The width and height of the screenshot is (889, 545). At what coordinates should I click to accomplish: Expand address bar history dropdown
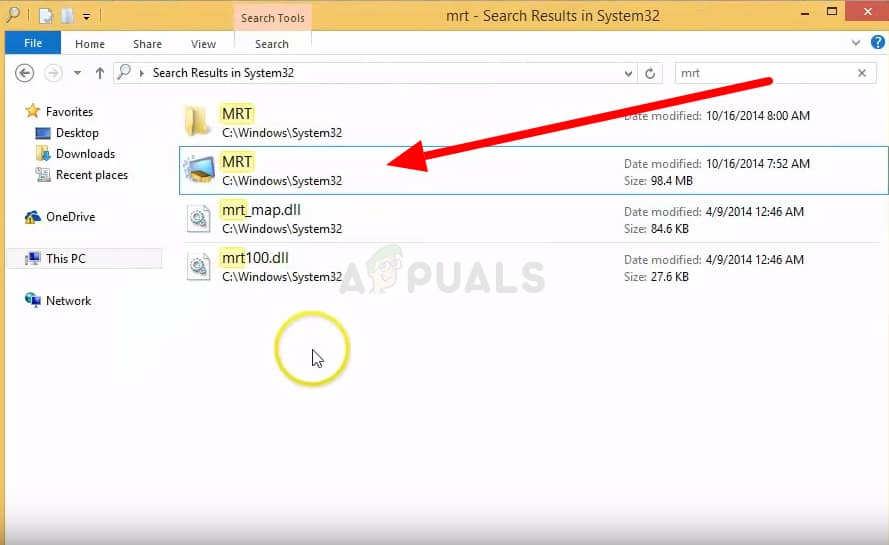[628, 73]
